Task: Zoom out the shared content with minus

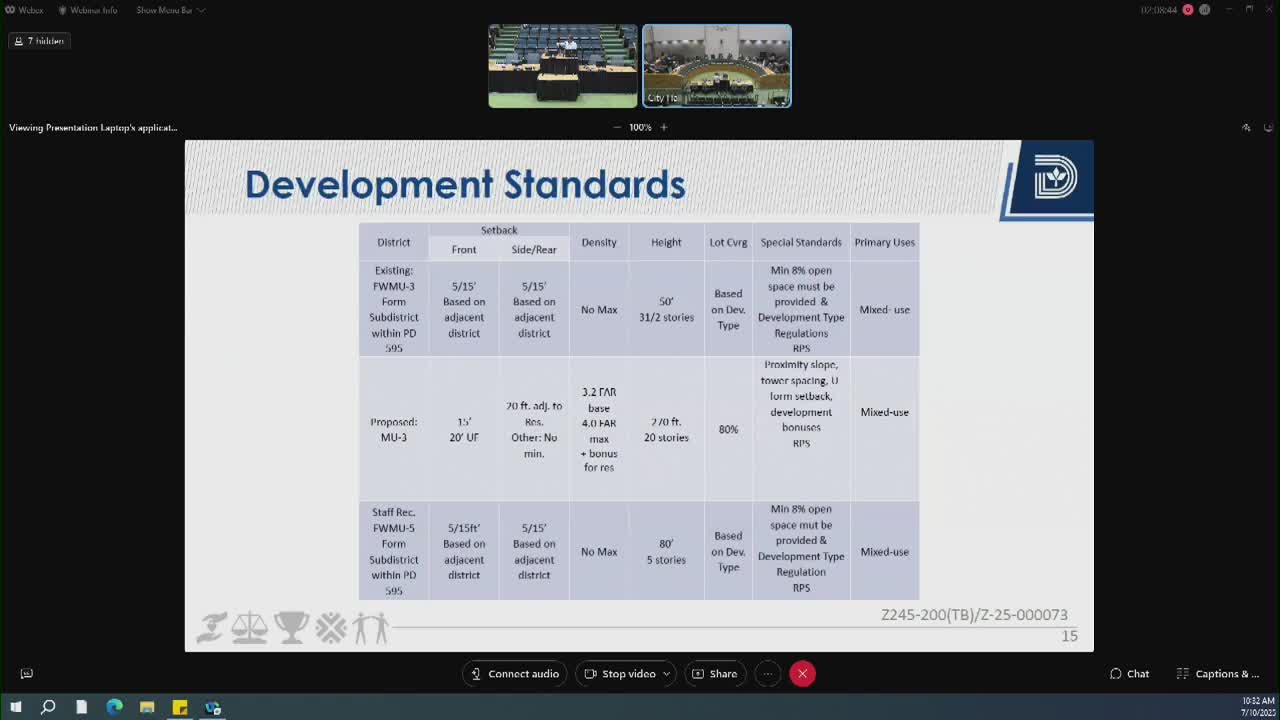Action: (617, 127)
